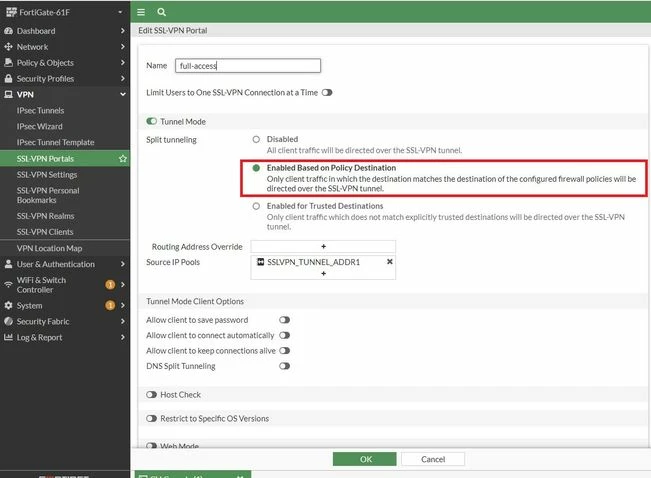Click the System gear icon in the sidebar
The image size is (651, 478).
click(8, 305)
